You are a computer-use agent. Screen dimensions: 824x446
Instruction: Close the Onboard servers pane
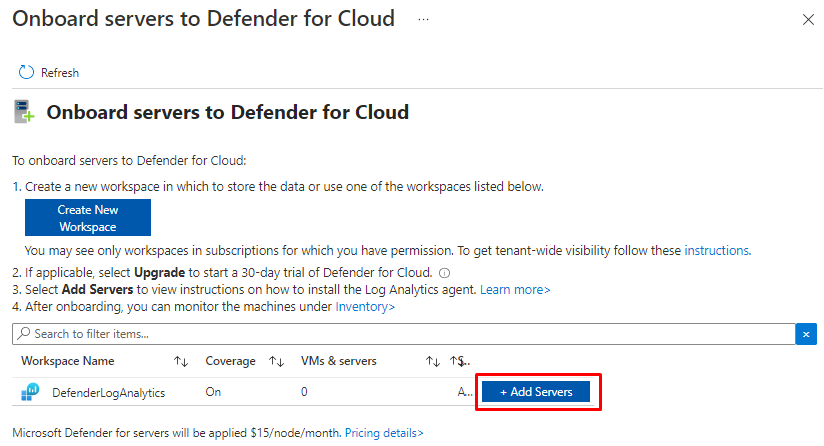(808, 19)
